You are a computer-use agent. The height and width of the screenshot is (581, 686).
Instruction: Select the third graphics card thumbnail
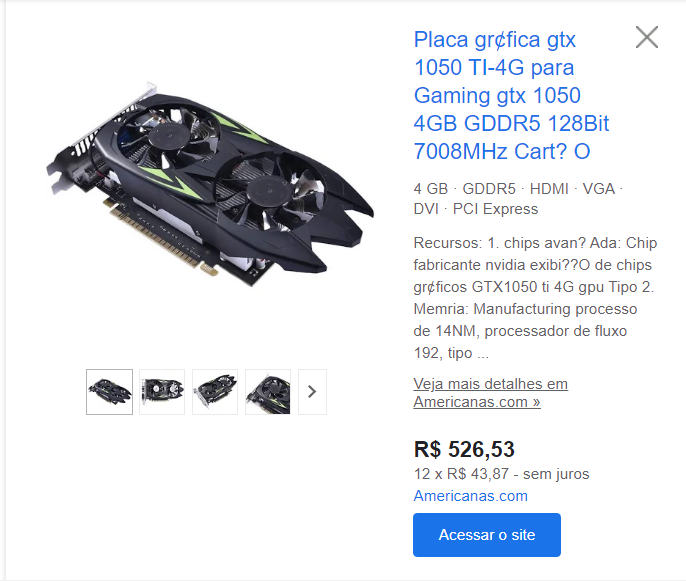[x=215, y=392]
